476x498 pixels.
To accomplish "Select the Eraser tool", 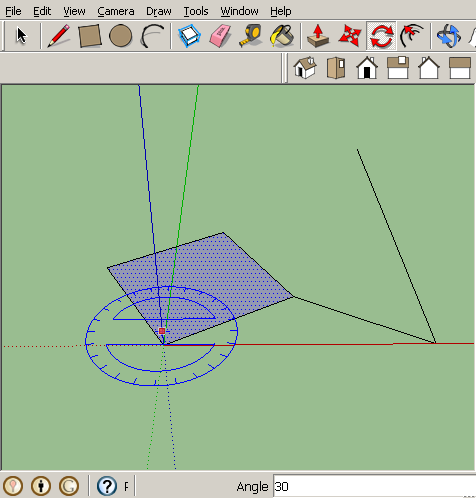I will pyautogui.click(x=220, y=36).
